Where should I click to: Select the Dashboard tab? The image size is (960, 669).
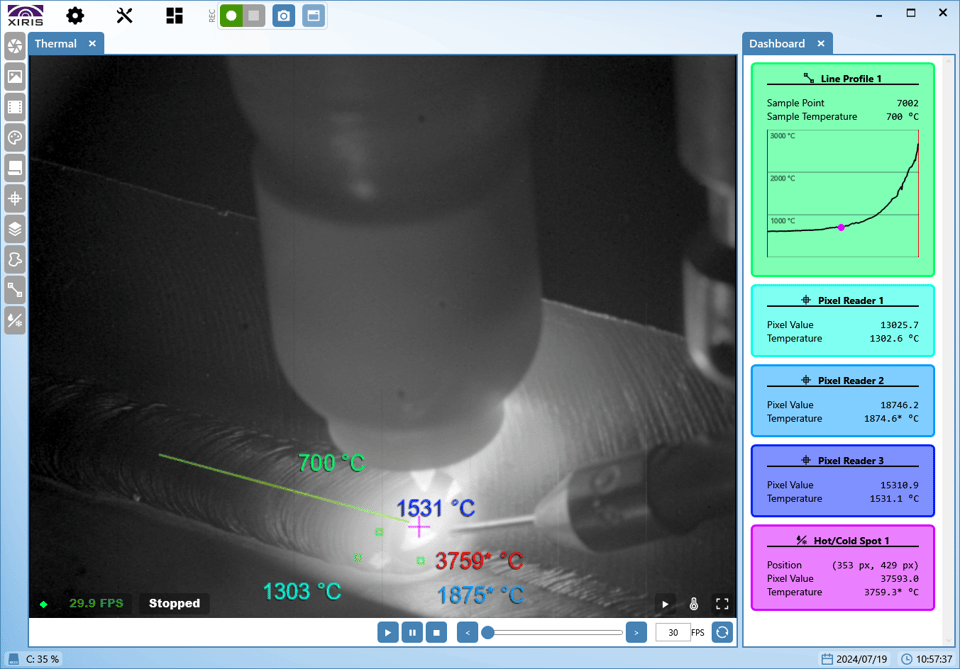[x=779, y=43]
